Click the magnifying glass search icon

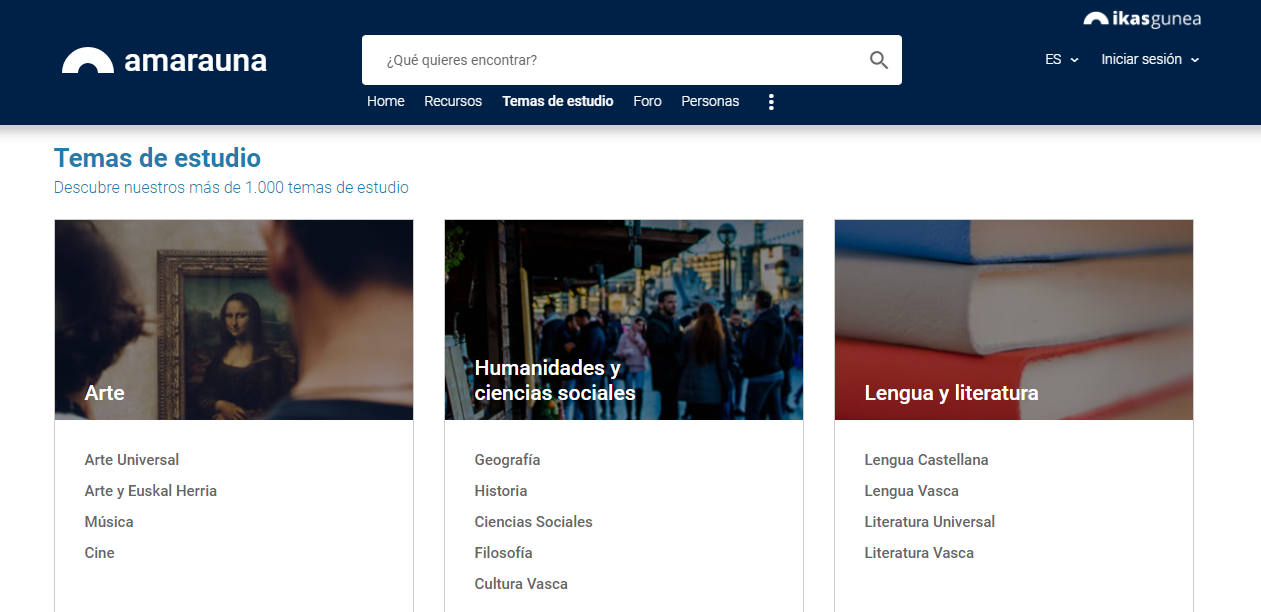[878, 60]
